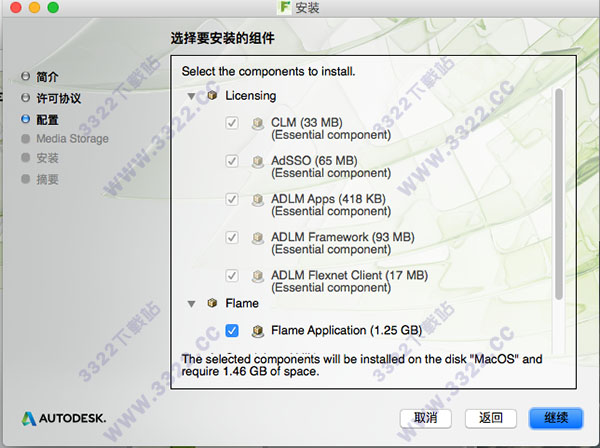
Task: Click the 继续 button
Action: [556, 418]
